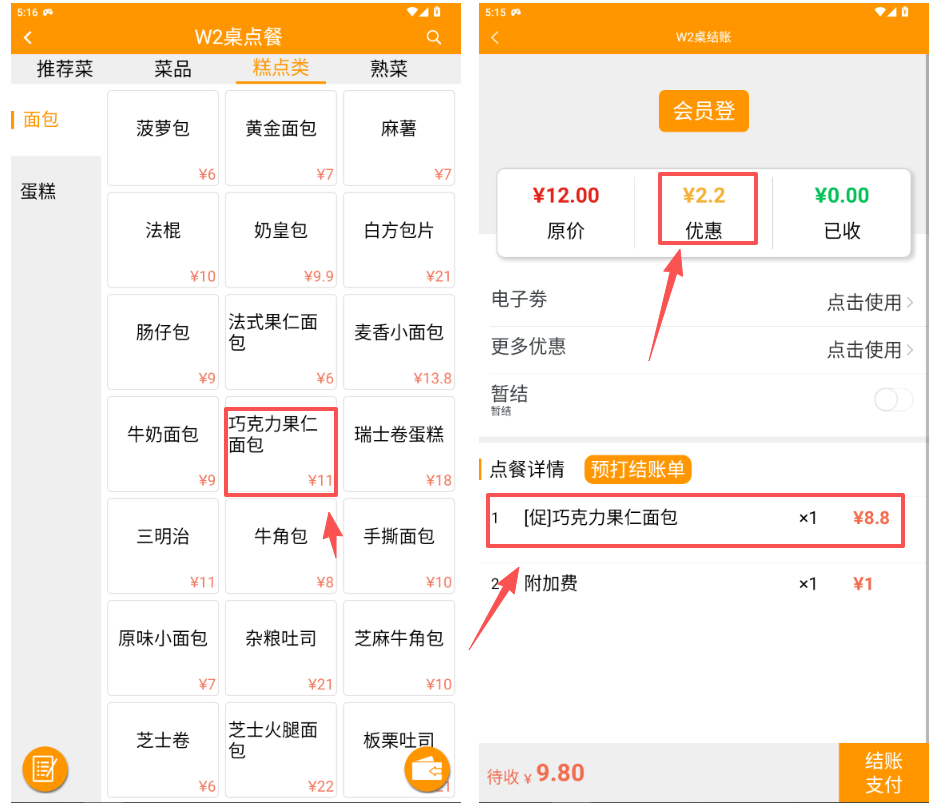Select the 菜品 tab
This screenshot has height=807, width=942.
tap(173, 69)
